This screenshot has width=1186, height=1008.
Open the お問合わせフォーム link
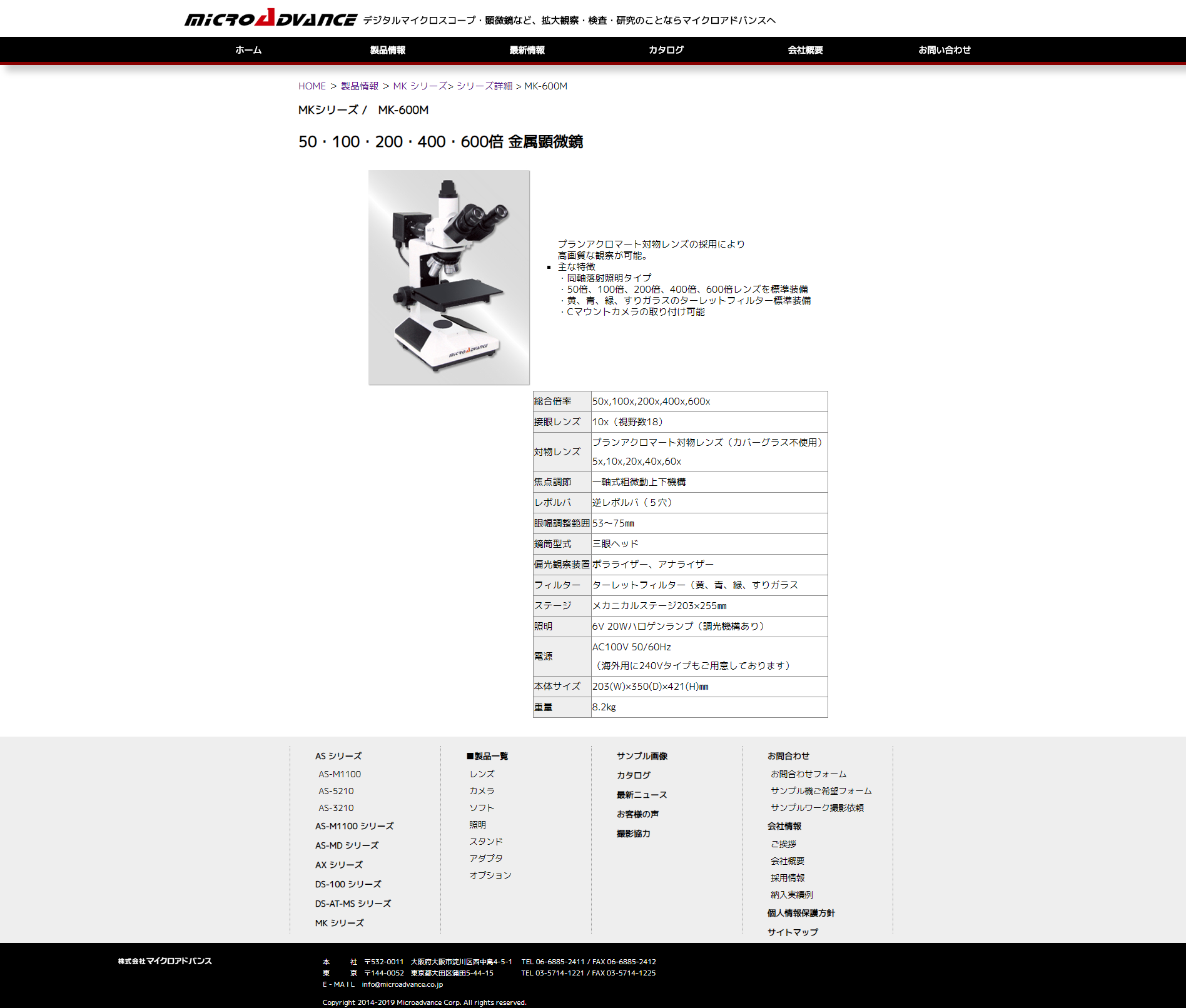pyautogui.click(x=808, y=774)
